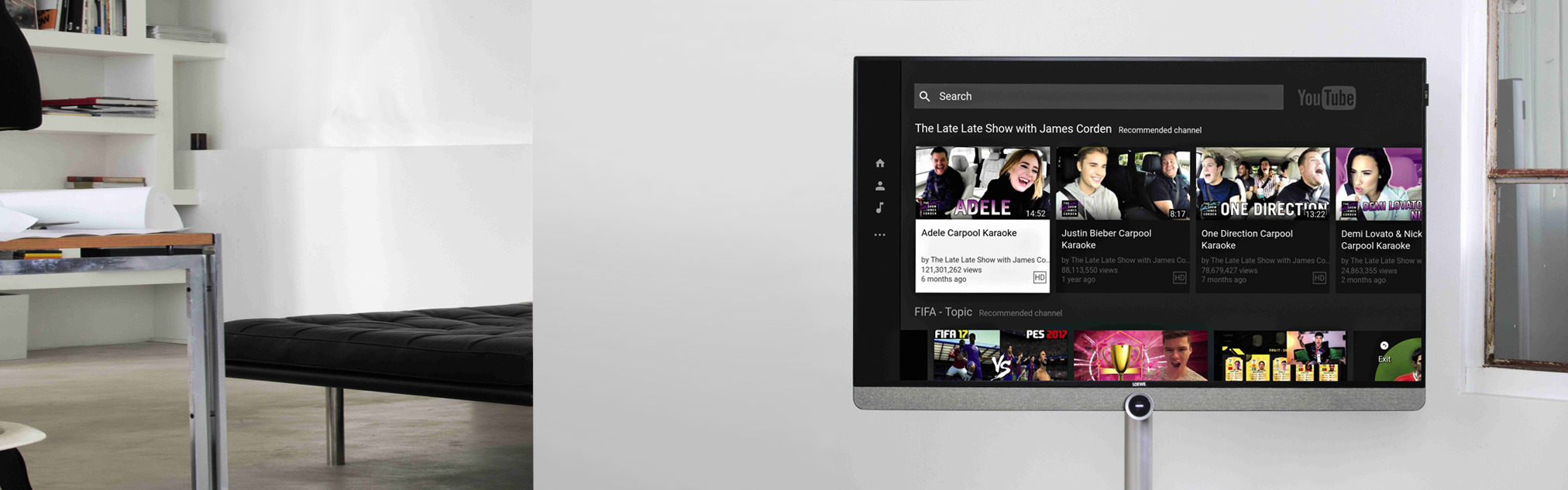Viewport: 1568px width, 490px height.
Task: Play the Adele Carpool Karaoke thumbnail
Action: tap(982, 183)
